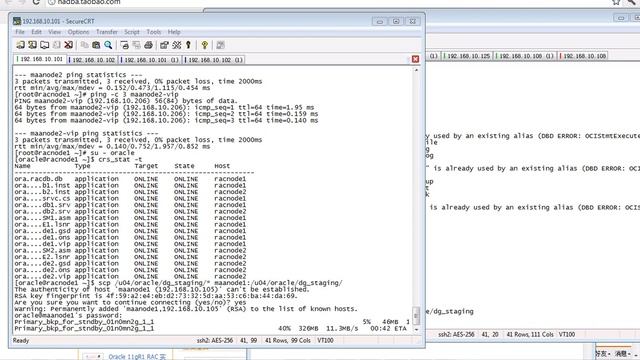Viewport: 640px width, 360px height.
Task: Open Global Options from the tools icon
Action: [176, 45]
